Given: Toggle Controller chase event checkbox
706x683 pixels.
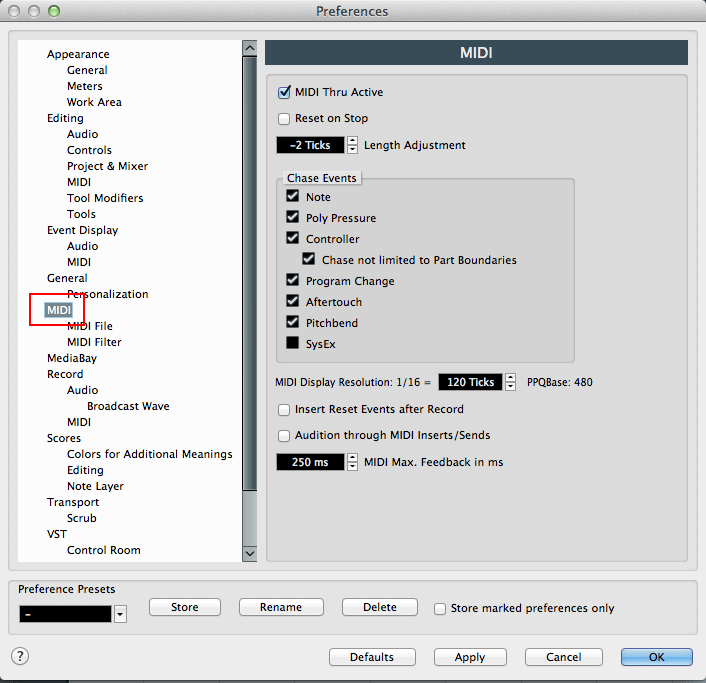Looking at the screenshot, I should pos(293,238).
